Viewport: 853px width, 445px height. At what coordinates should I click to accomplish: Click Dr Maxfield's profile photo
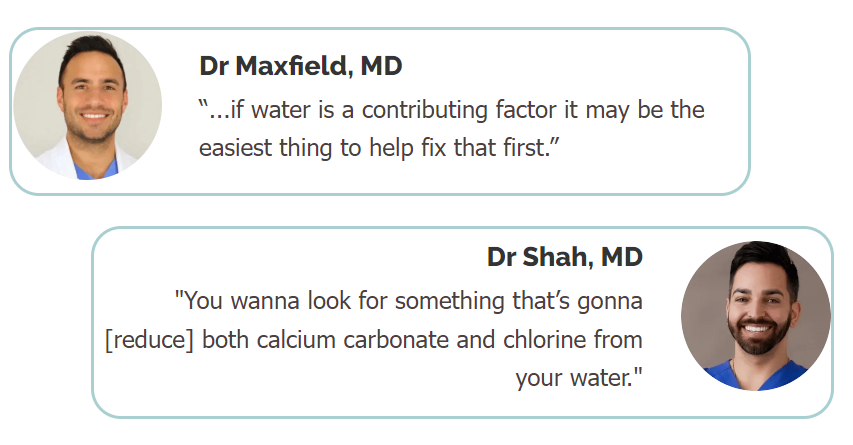point(87,106)
